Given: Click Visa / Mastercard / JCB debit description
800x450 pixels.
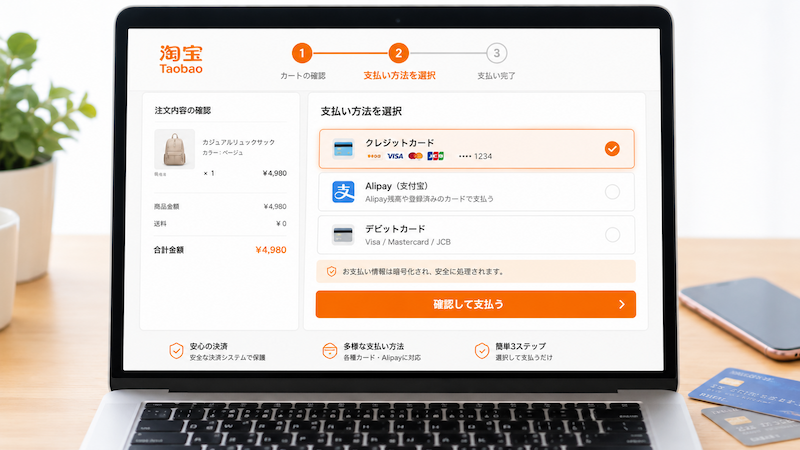Looking at the screenshot, I should point(408,242).
